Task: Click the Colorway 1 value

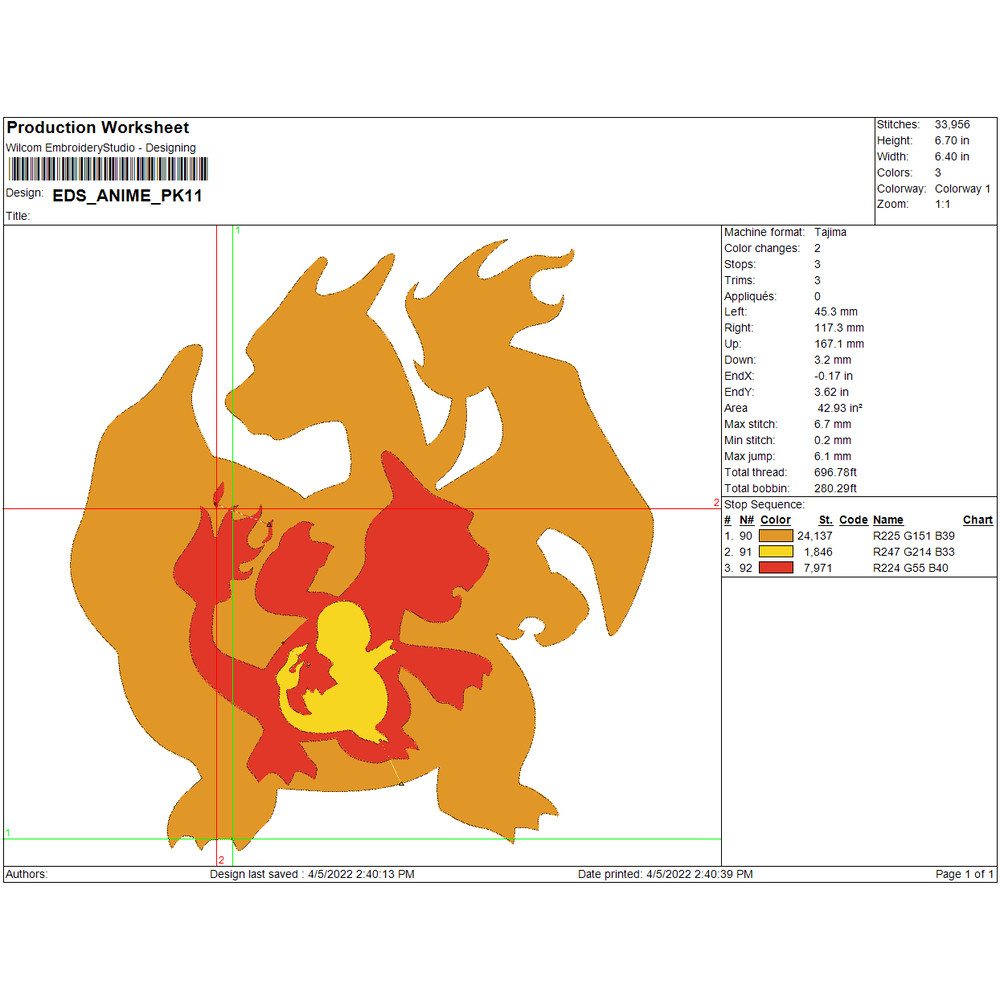Action: (962, 189)
